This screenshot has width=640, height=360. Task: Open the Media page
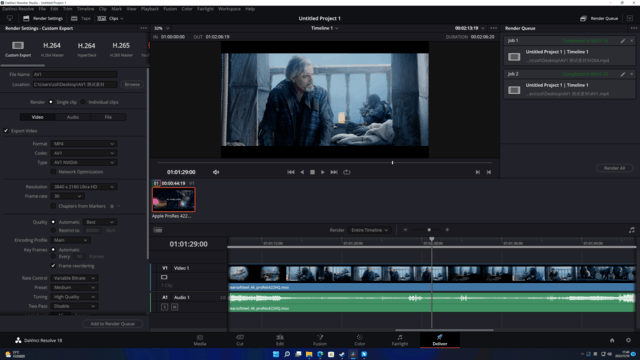[x=200, y=340]
